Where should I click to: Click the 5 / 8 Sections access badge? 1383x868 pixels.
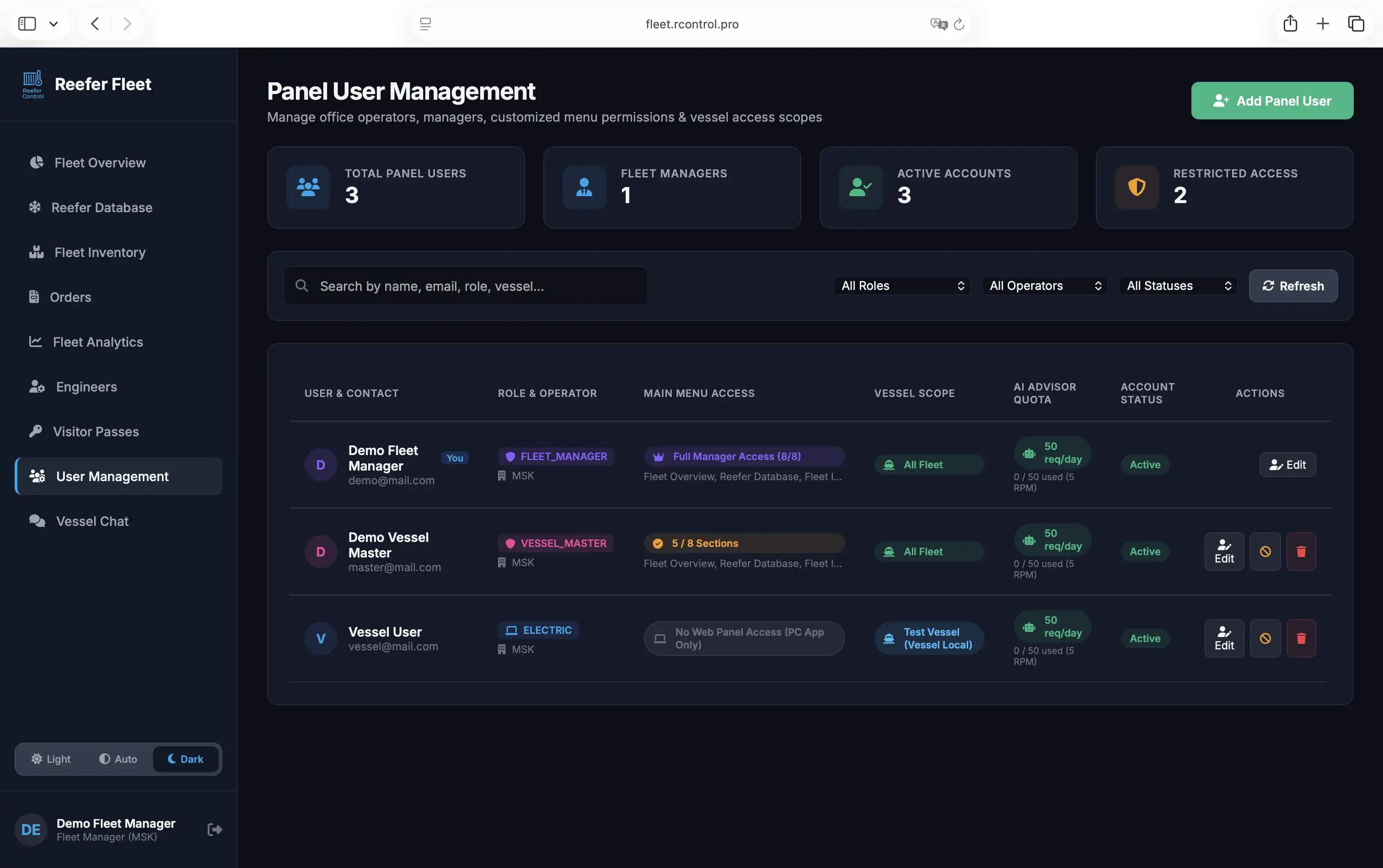point(744,543)
